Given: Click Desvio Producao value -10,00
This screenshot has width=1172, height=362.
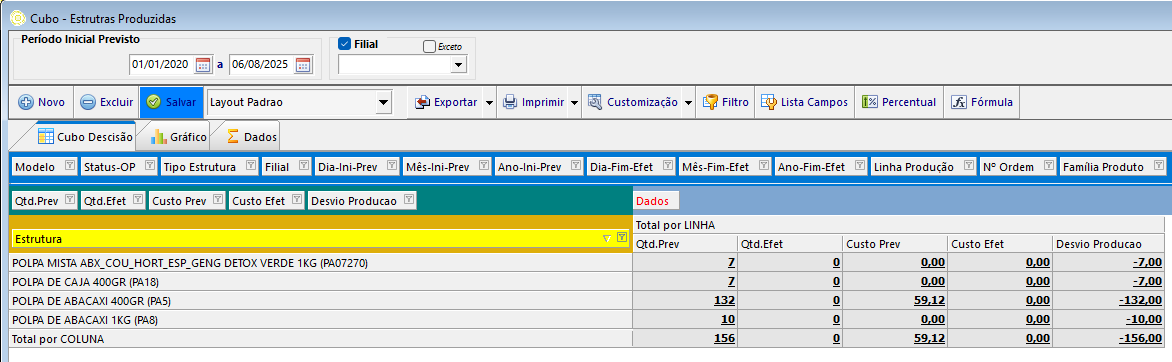Looking at the screenshot, I should 1144,320.
